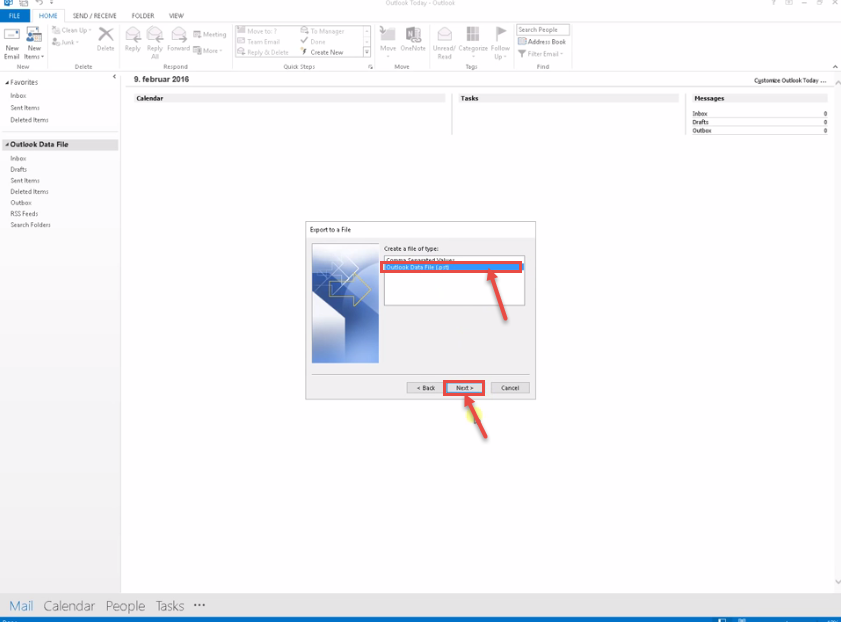This screenshot has height=622, width=841.
Task: Select the To Manager quick step
Action: click(322, 31)
